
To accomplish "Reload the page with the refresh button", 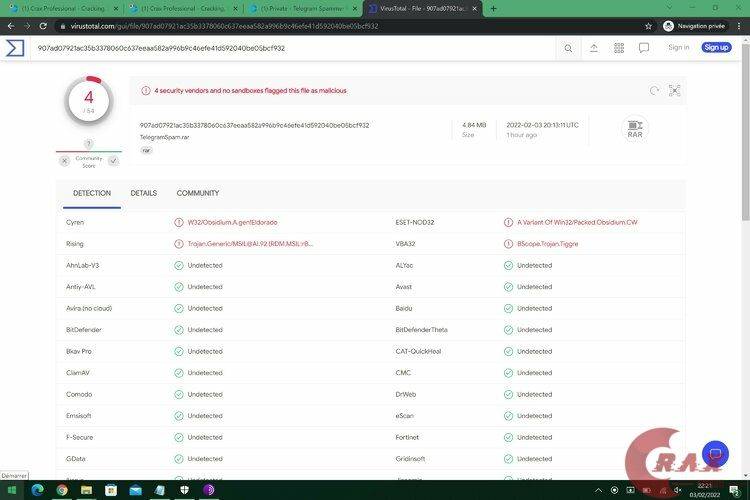I will [x=43, y=26].
